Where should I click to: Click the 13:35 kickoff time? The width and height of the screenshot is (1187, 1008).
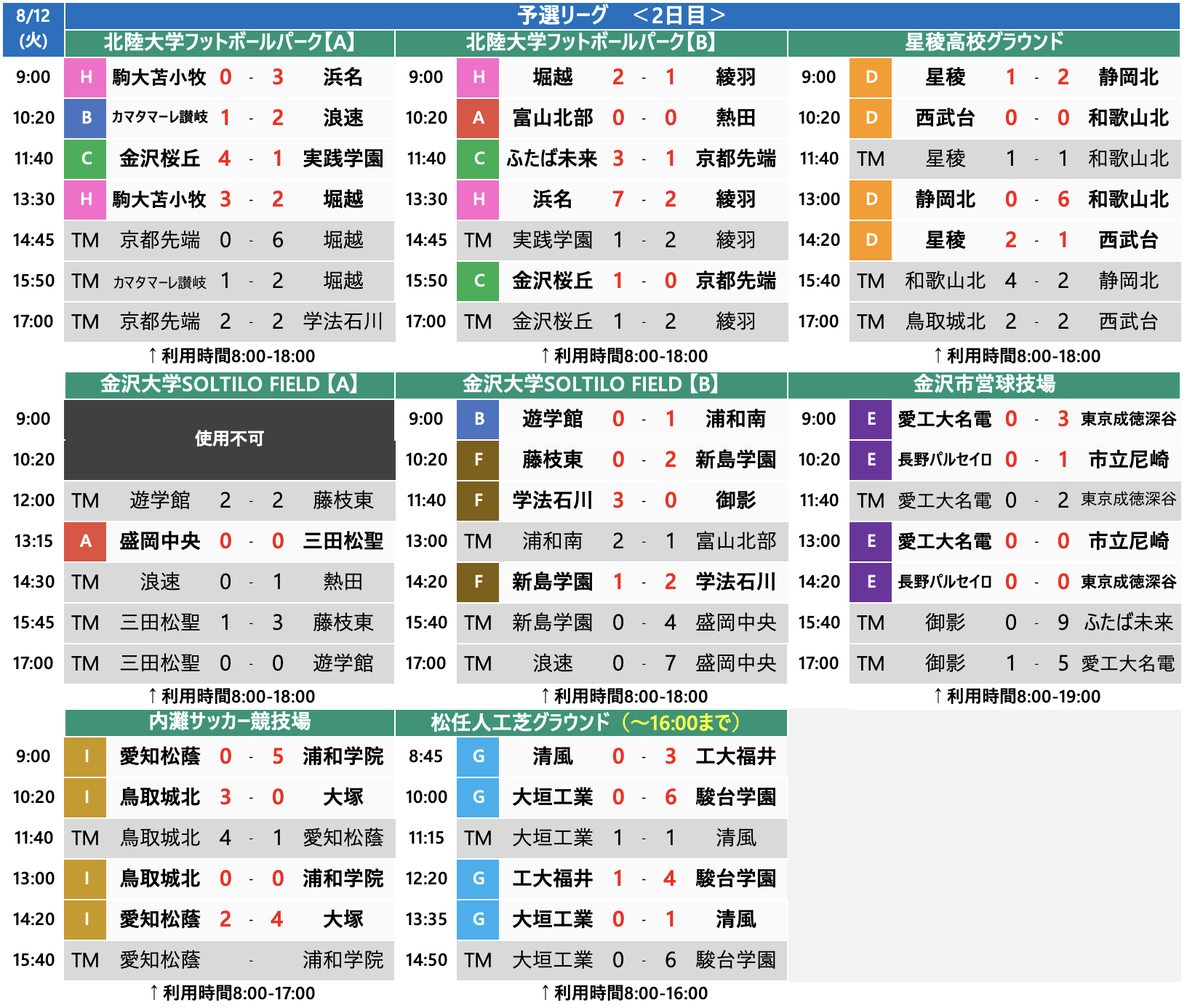tap(425, 919)
